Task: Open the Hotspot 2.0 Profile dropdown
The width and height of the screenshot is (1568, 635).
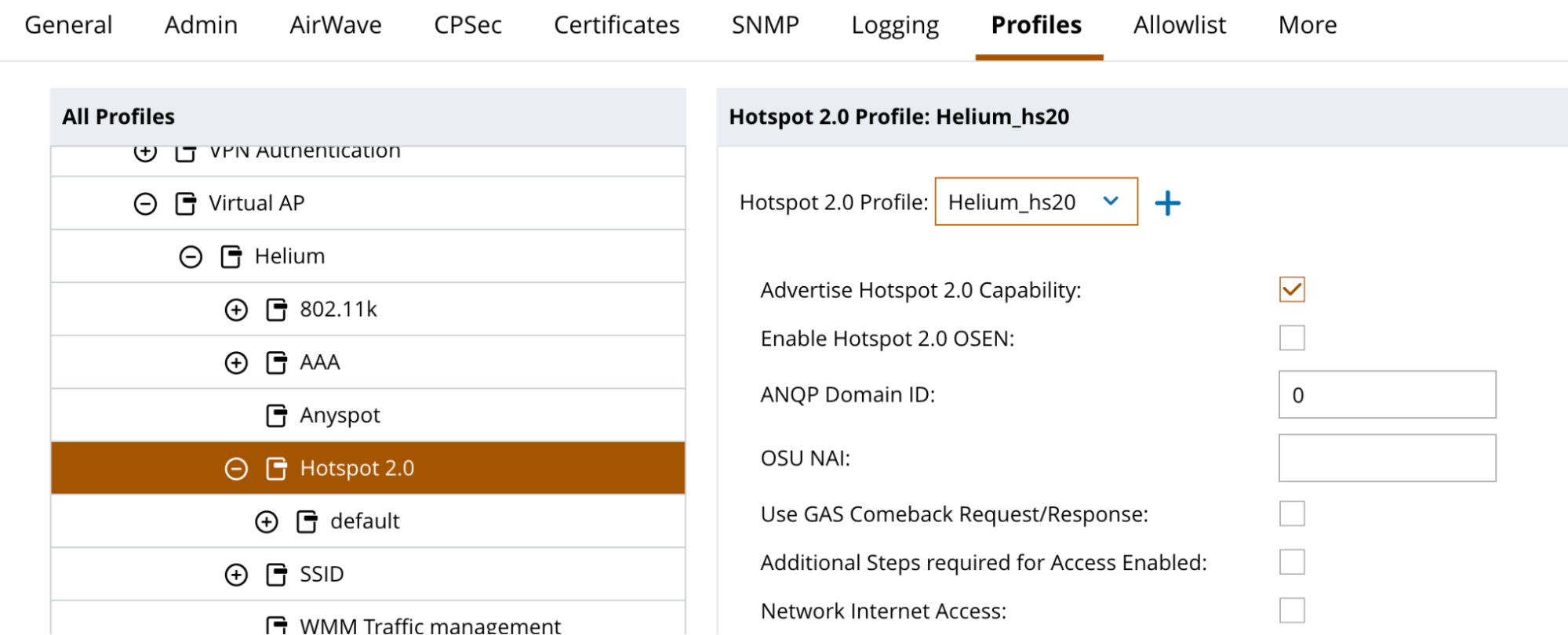Action: [x=1035, y=202]
